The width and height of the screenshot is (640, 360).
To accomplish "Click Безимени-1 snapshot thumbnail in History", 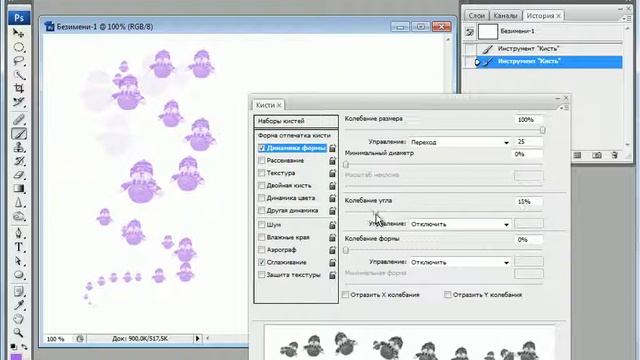I will 488,31.
